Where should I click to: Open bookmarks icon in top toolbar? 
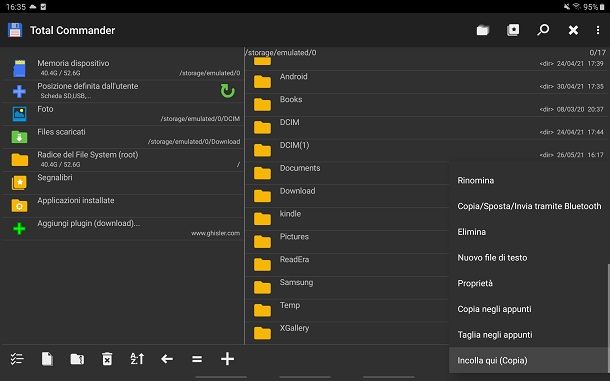[513, 30]
